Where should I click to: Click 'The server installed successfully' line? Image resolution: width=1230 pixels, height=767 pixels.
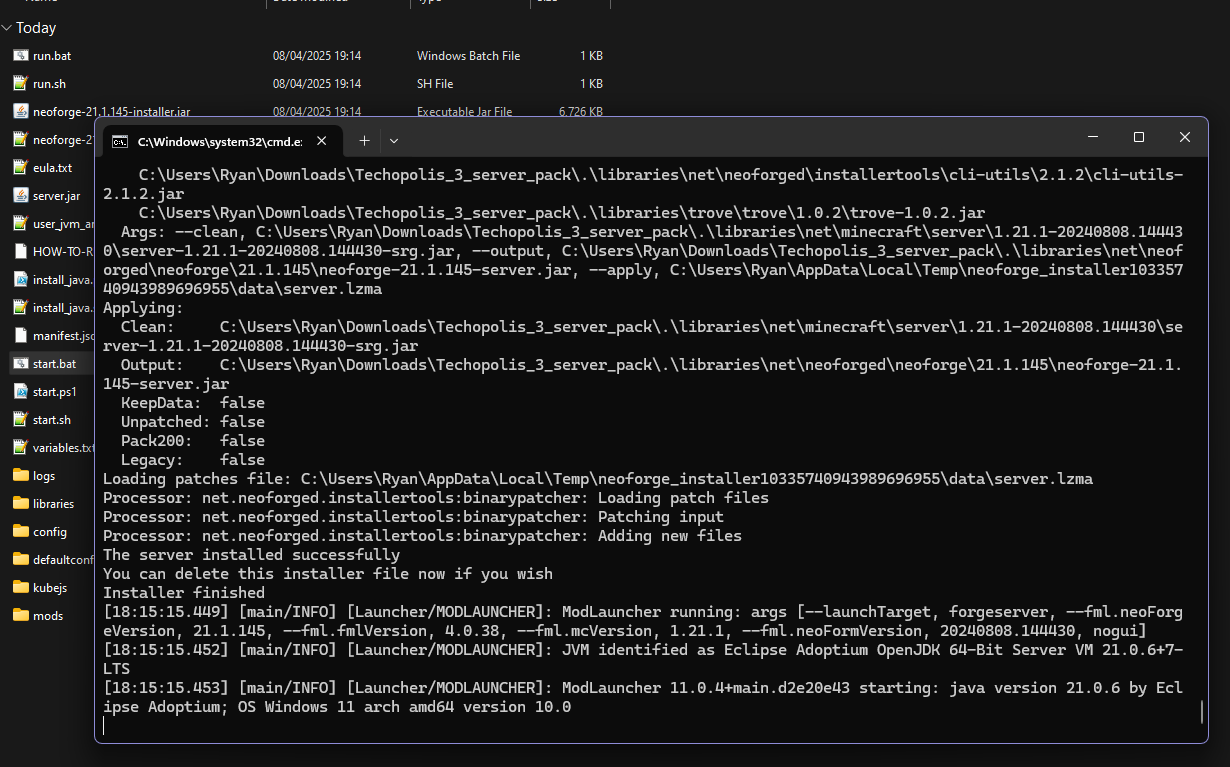coord(251,555)
